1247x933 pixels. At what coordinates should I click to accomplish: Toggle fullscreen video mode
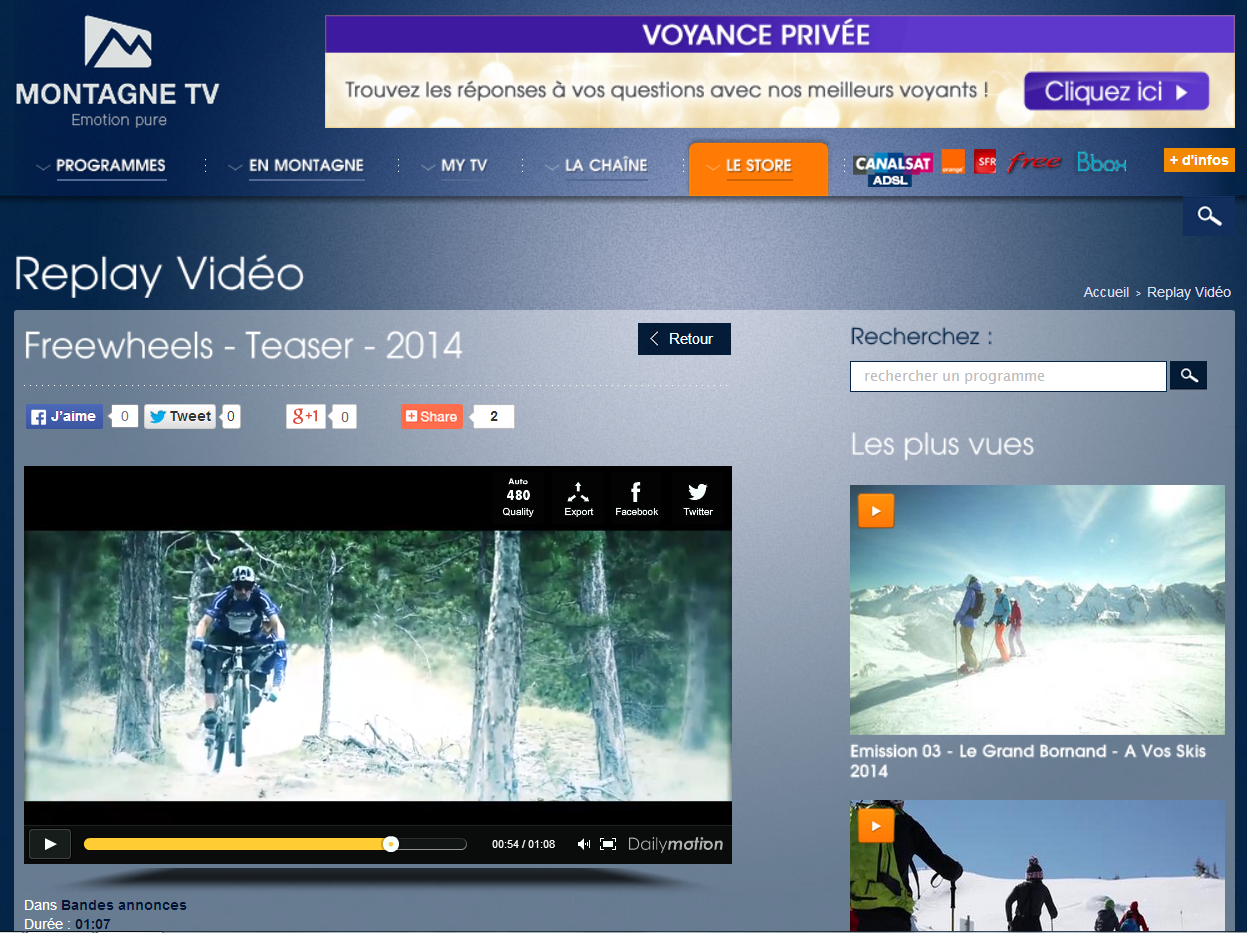[608, 844]
